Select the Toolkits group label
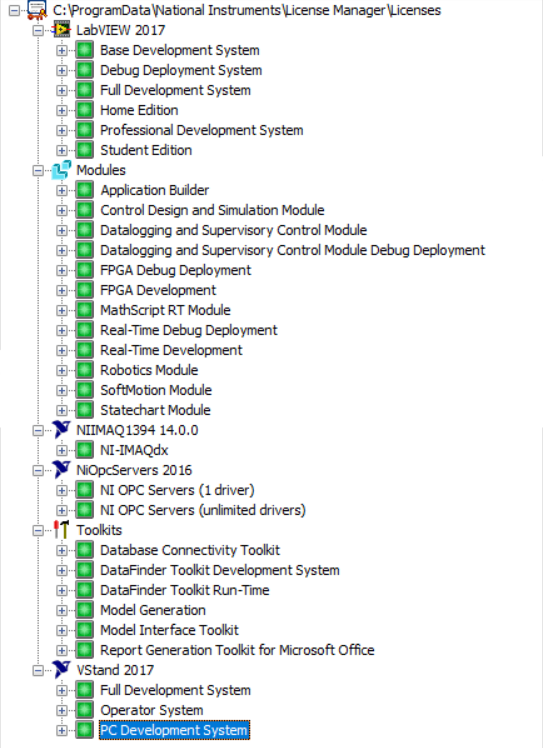 [99, 530]
